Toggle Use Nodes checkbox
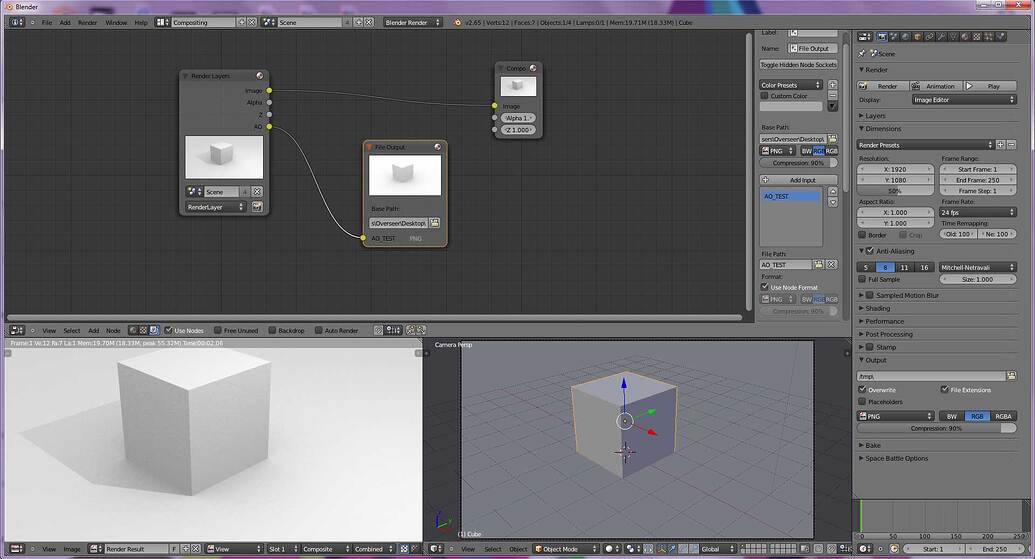The image size is (1035, 559). point(168,330)
